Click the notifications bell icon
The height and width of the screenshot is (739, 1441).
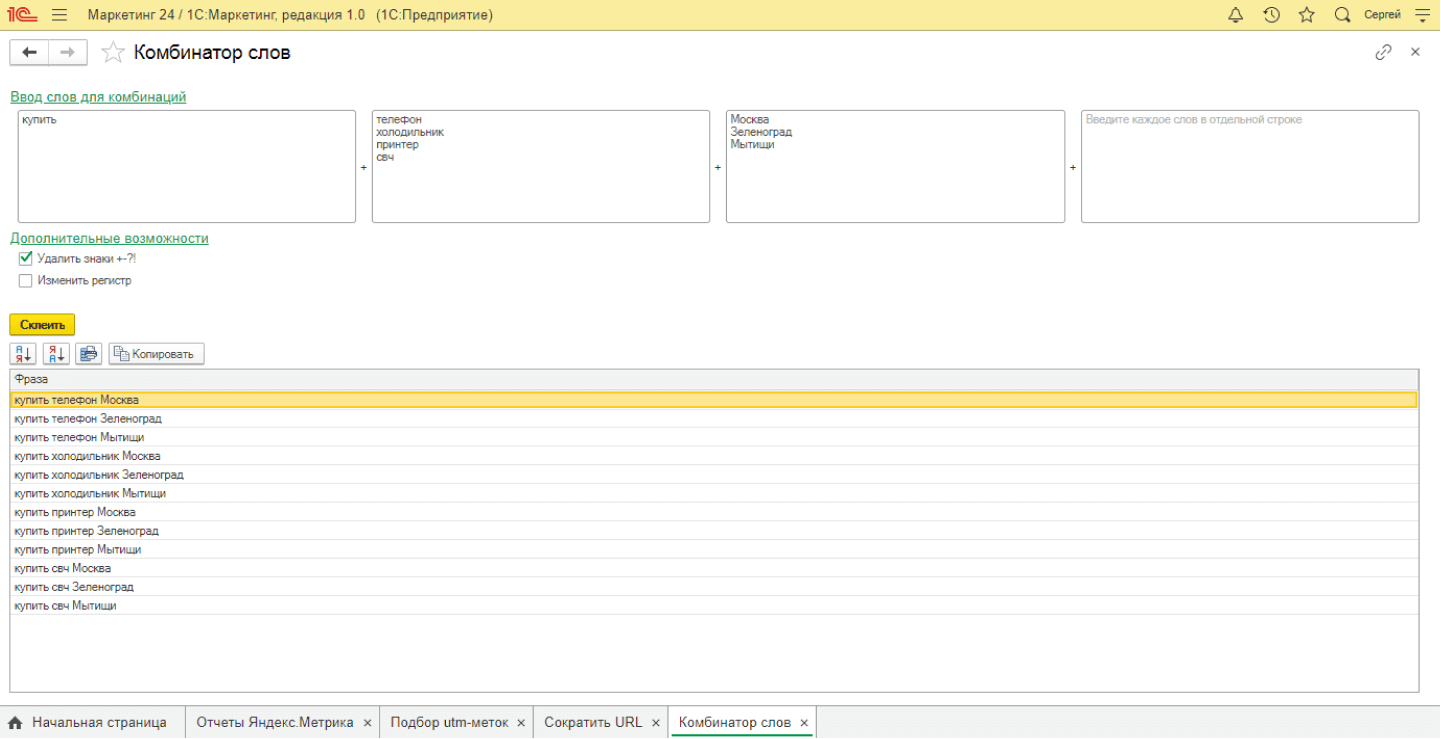tap(1235, 15)
